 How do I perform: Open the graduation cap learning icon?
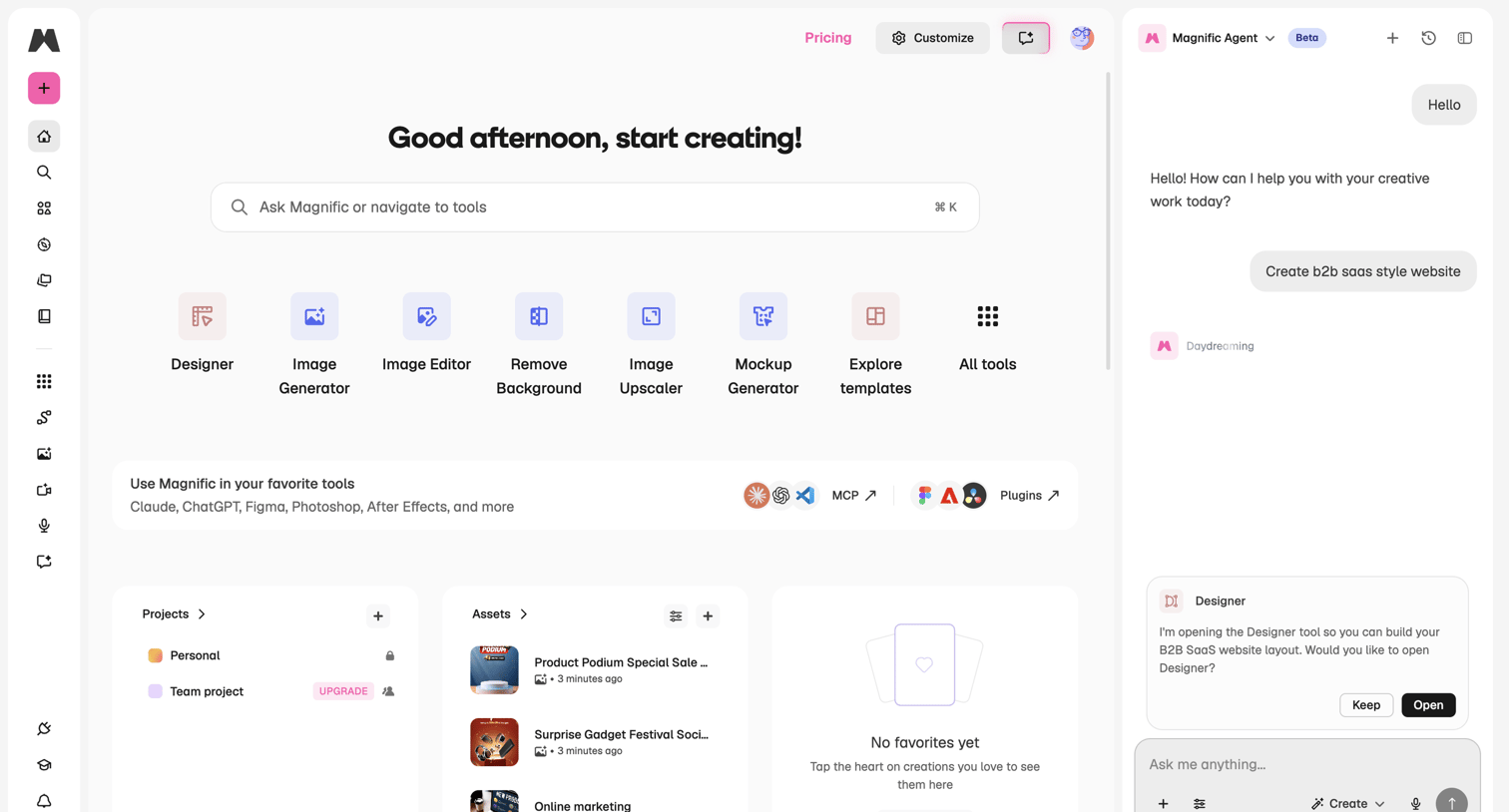click(x=44, y=765)
